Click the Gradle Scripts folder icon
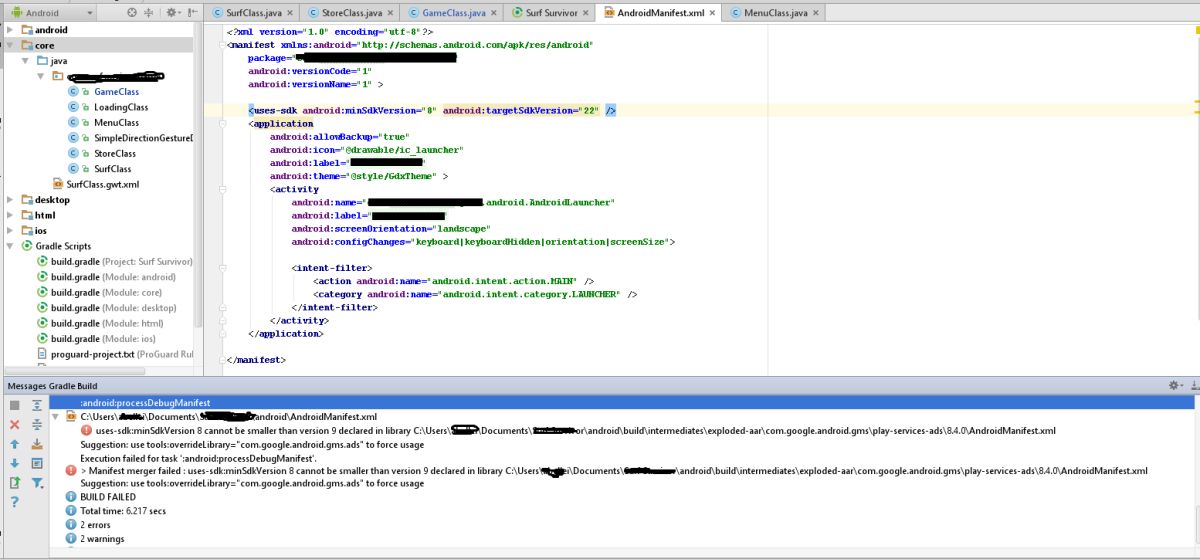Viewport: 1200px width, 559px height. click(x=26, y=246)
